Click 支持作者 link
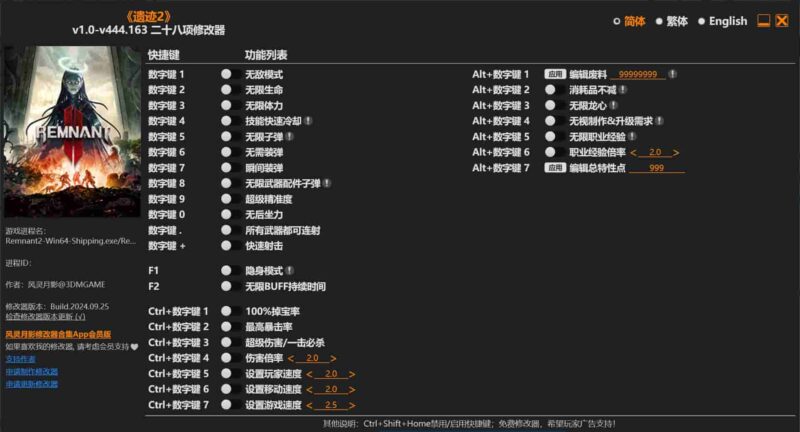The width and height of the screenshot is (800, 432). coord(20,359)
